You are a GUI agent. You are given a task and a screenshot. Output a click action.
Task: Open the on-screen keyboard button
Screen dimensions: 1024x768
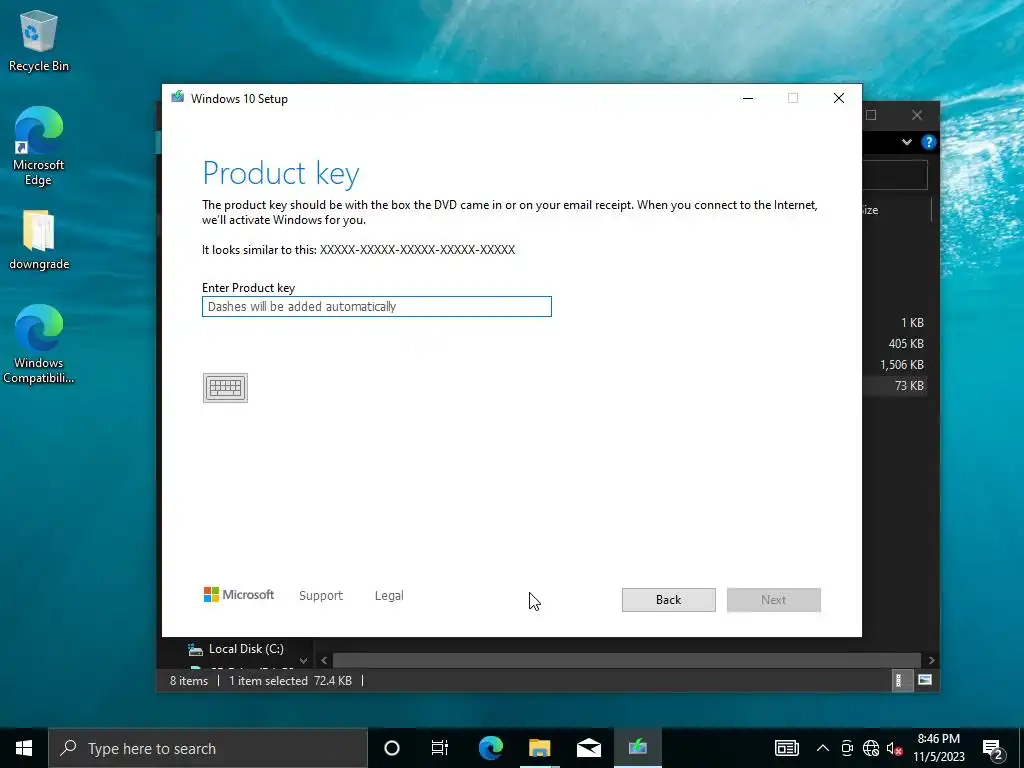click(x=225, y=388)
